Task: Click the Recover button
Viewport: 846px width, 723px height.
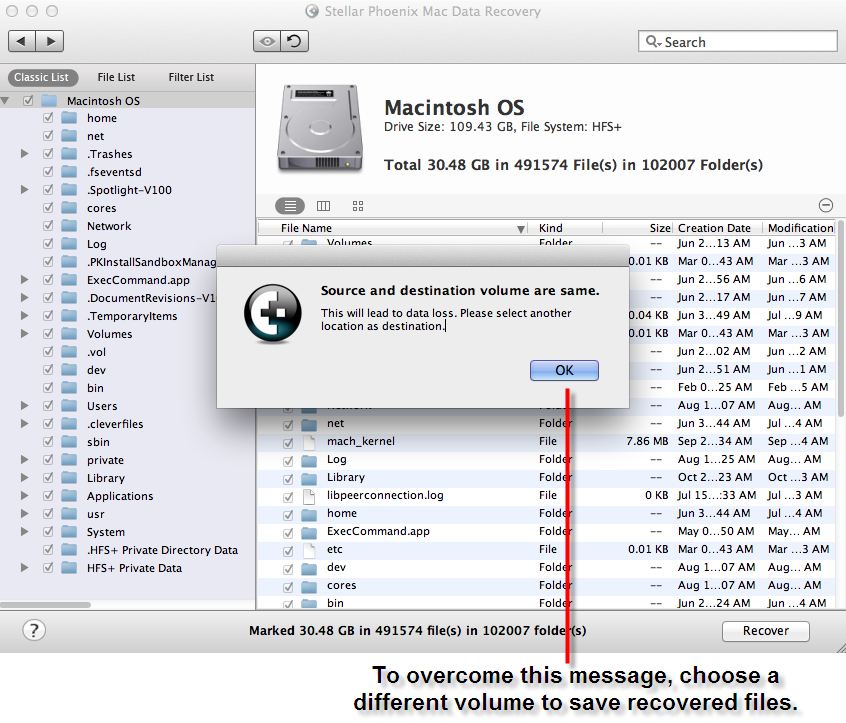Action: tap(765, 631)
